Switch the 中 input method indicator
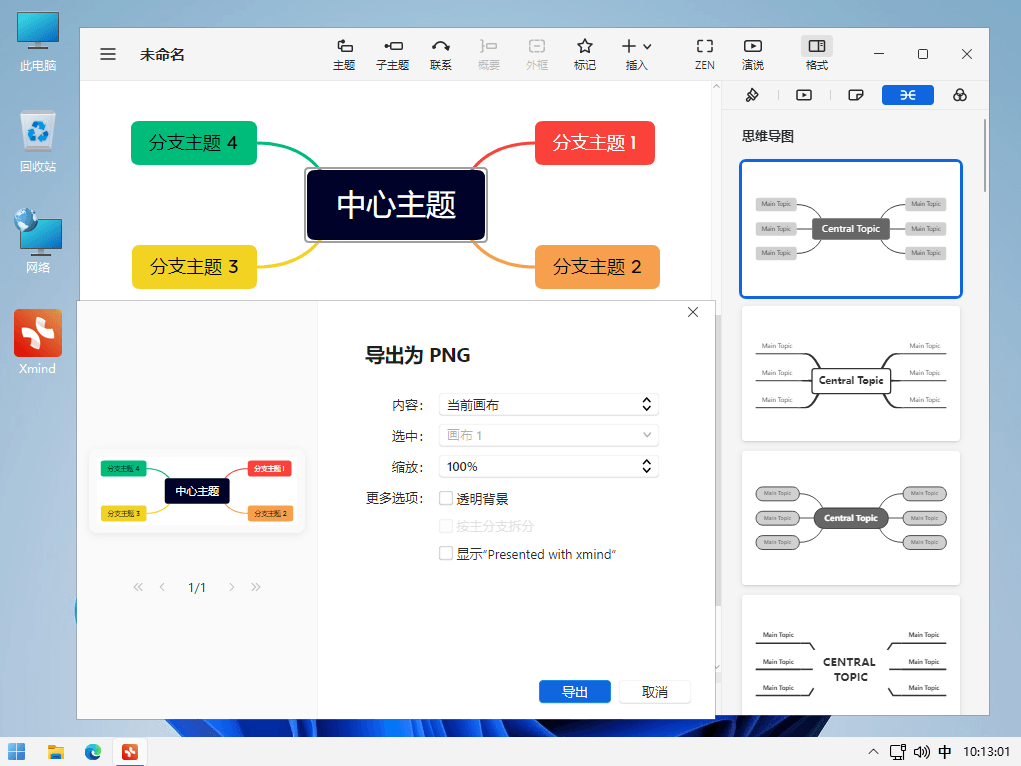The height and width of the screenshot is (766, 1021). [x=945, y=752]
